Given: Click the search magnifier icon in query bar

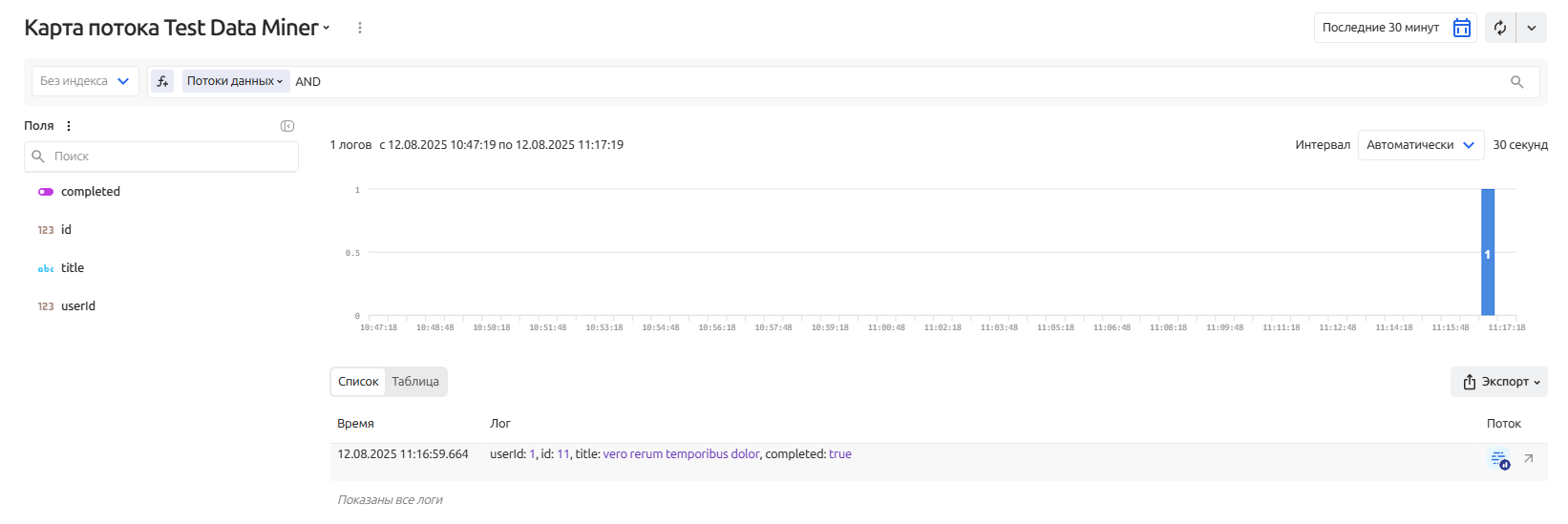Looking at the screenshot, I should point(1516,82).
